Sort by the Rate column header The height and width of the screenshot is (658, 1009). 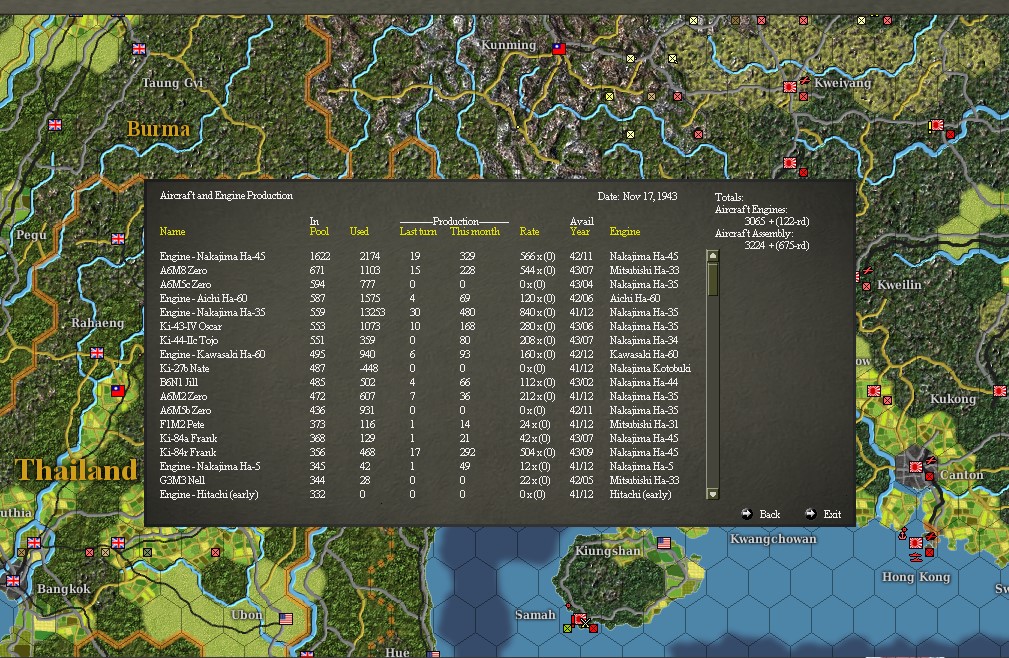(x=530, y=232)
